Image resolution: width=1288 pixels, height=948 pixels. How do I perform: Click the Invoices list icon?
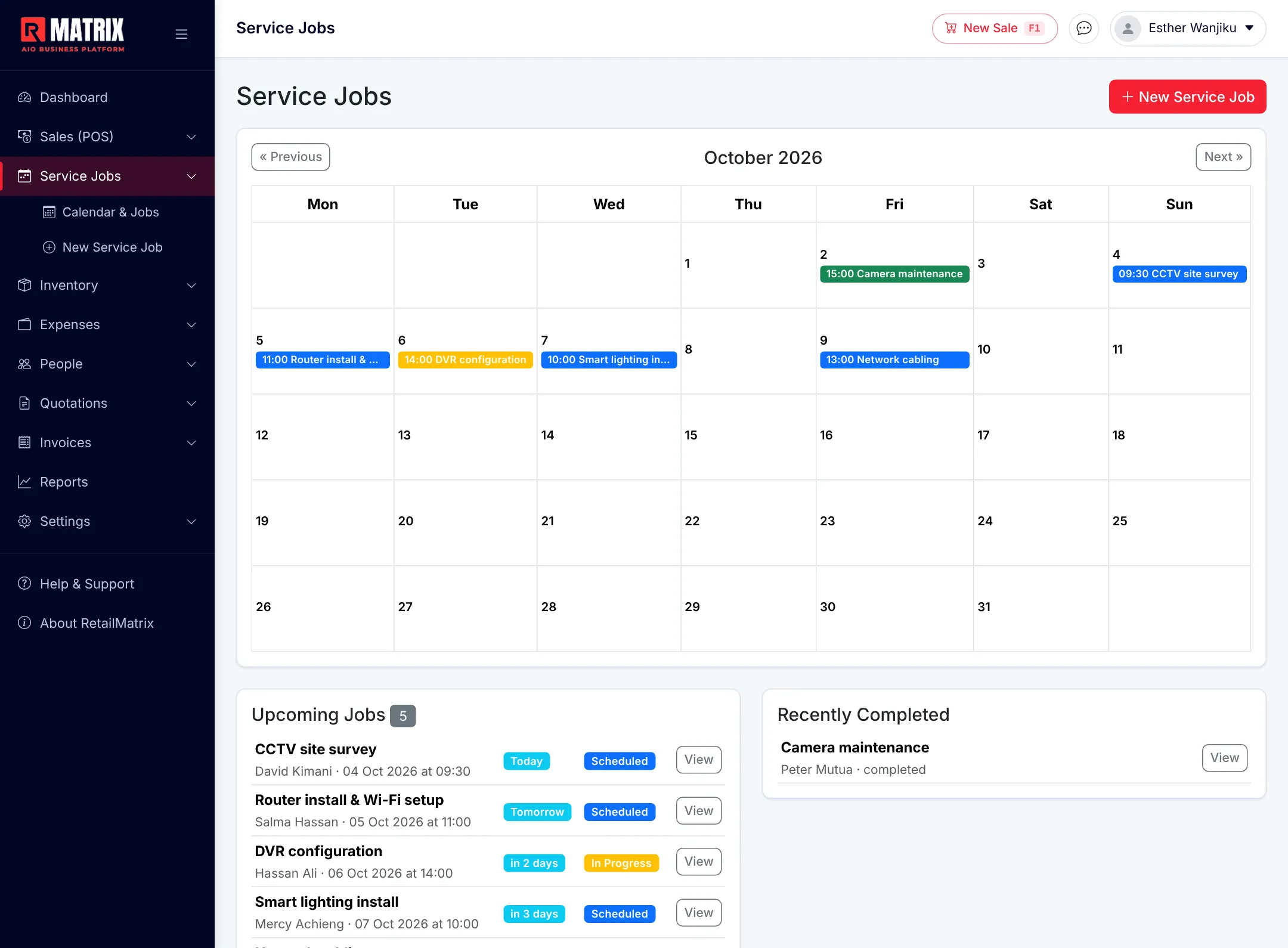point(24,442)
